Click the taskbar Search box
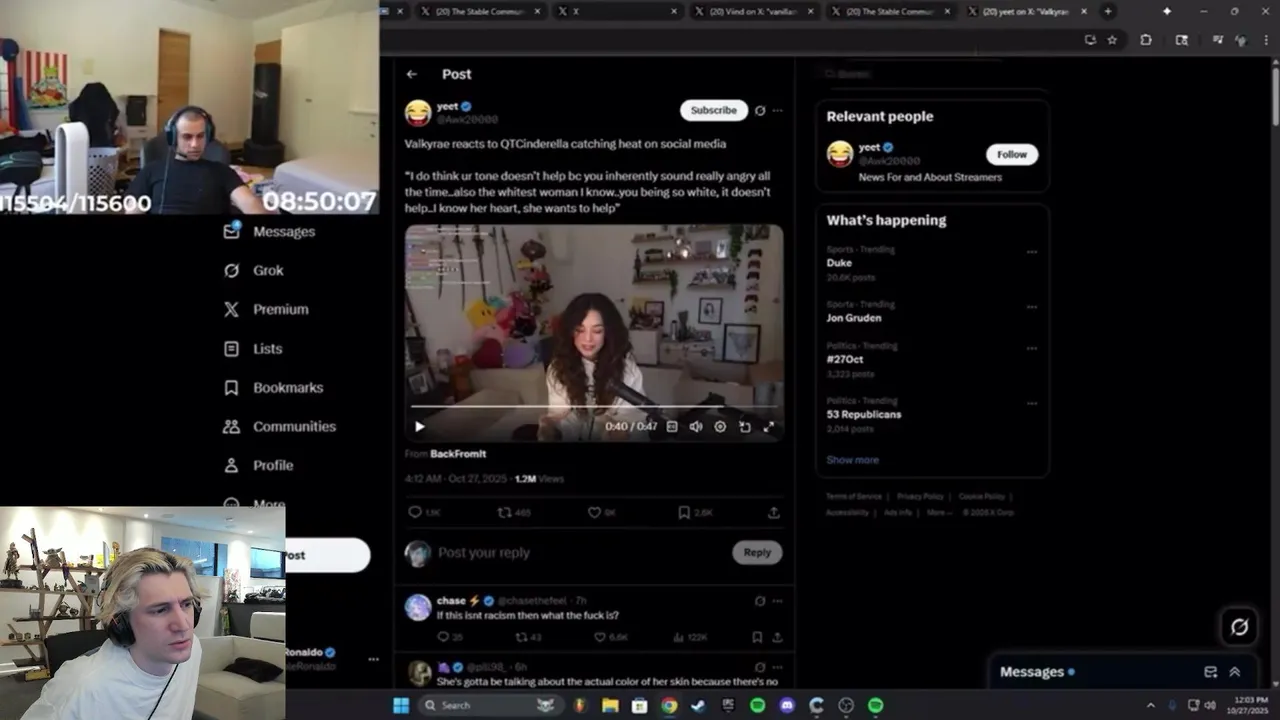The image size is (1280, 720). (490, 706)
